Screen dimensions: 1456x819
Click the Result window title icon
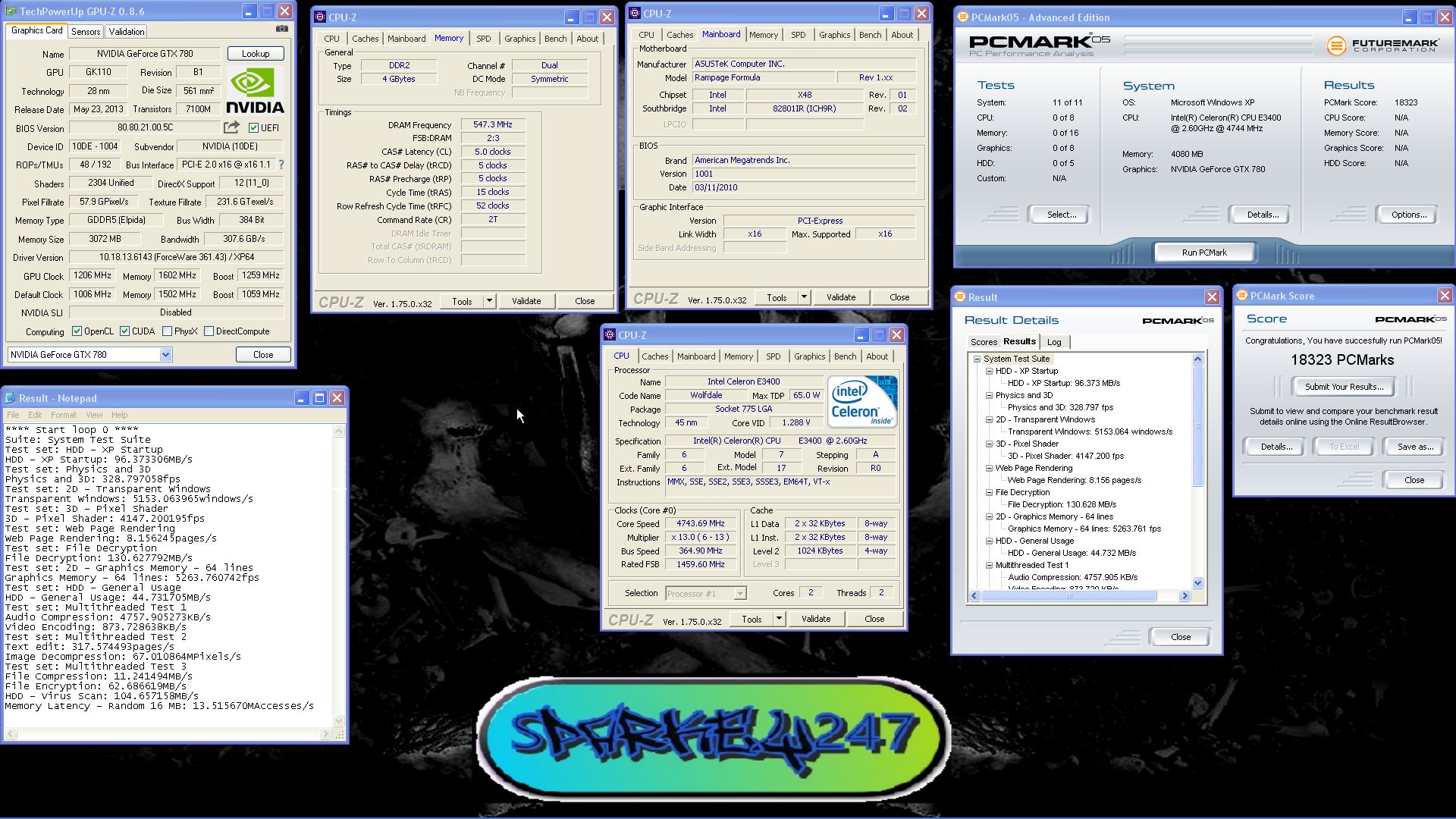[x=960, y=297]
